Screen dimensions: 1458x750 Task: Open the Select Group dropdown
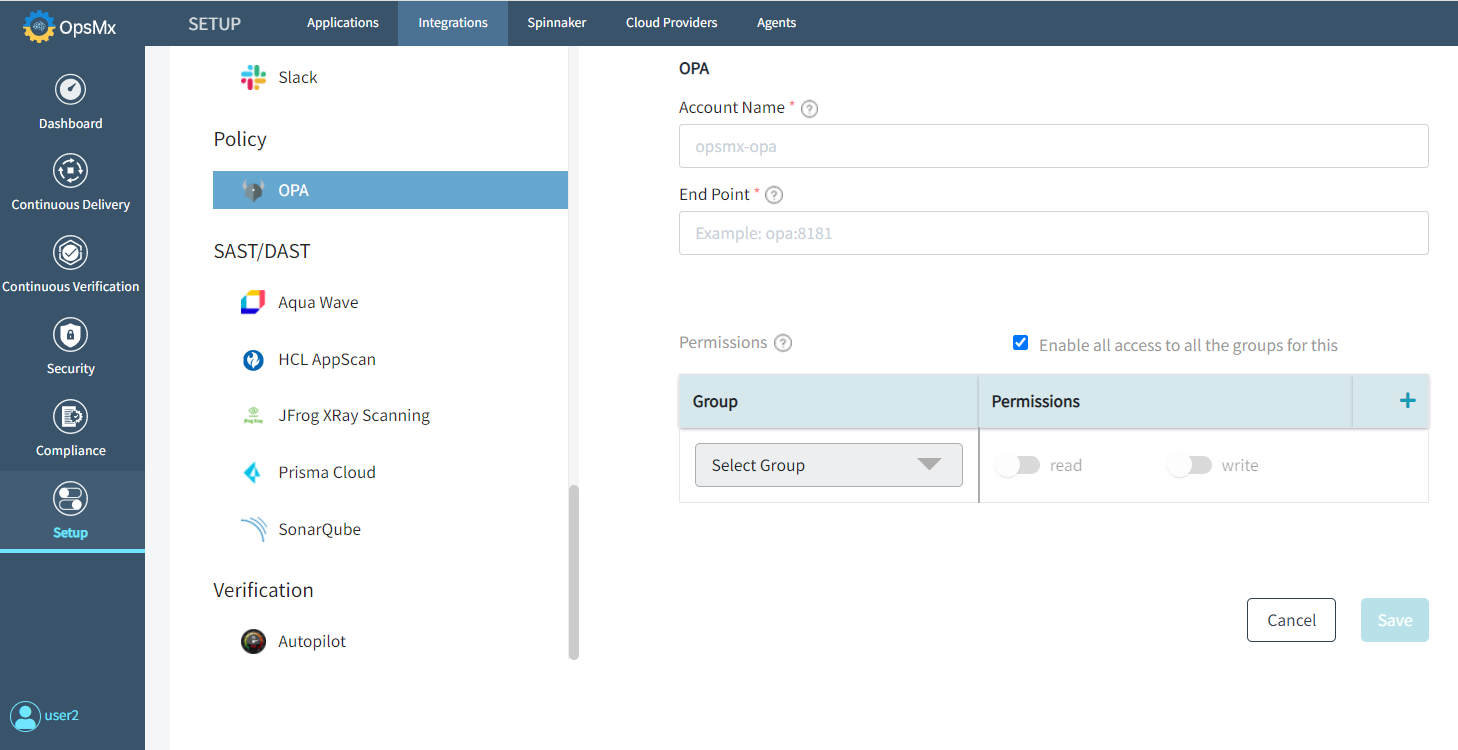point(828,464)
